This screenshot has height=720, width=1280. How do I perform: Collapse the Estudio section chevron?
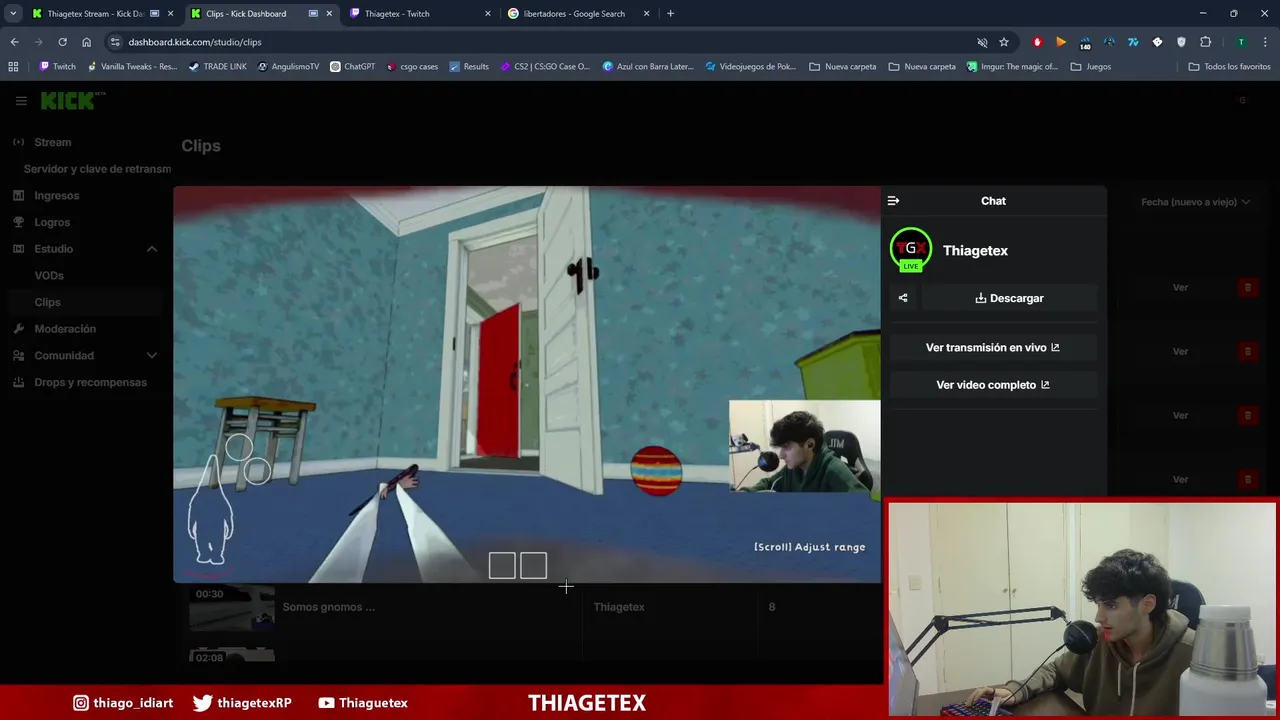pos(152,249)
